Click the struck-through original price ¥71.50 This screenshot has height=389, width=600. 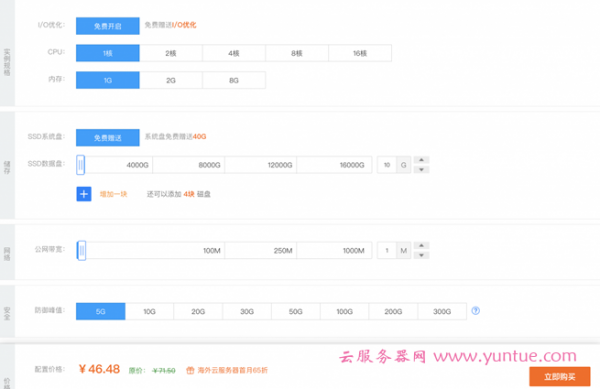click(164, 371)
